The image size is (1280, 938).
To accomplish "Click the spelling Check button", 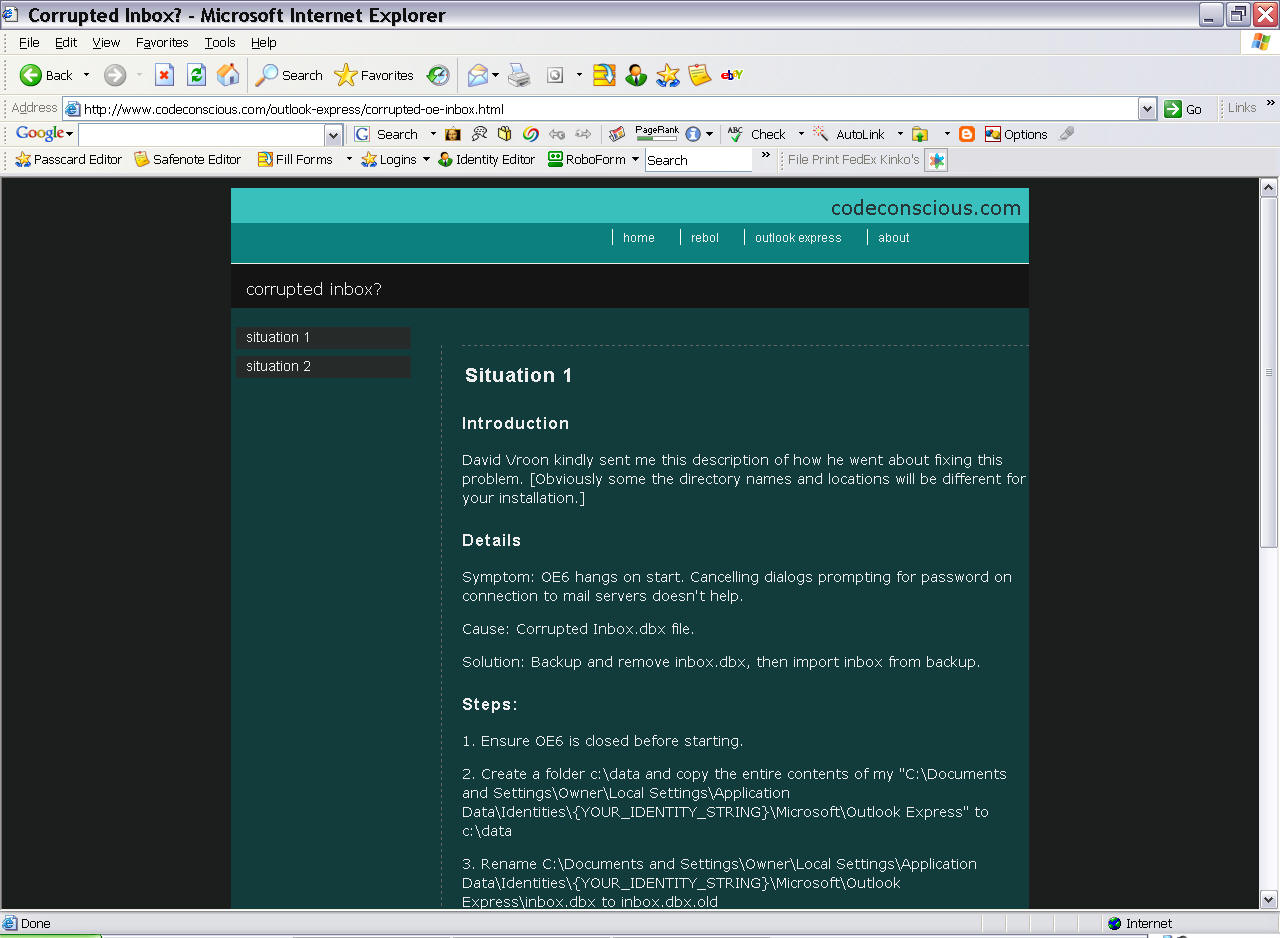I will 757,134.
